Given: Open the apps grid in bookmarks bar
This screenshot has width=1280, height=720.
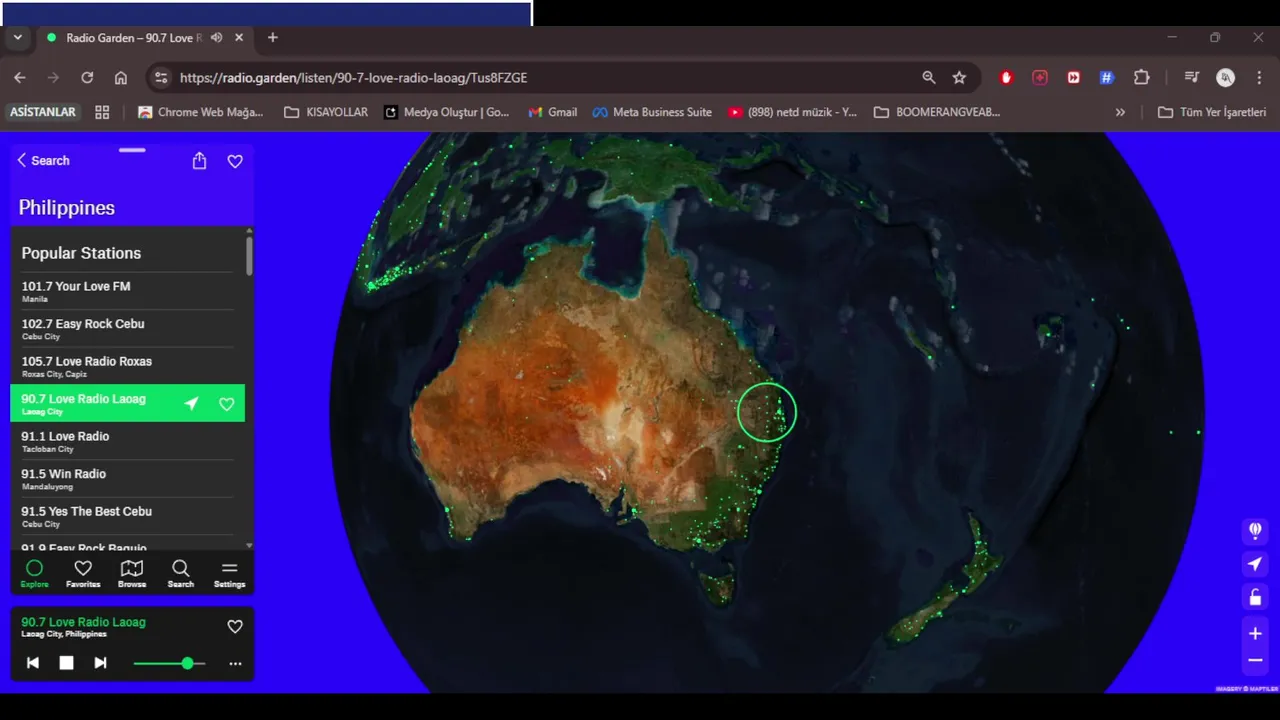Looking at the screenshot, I should point(102,112).
